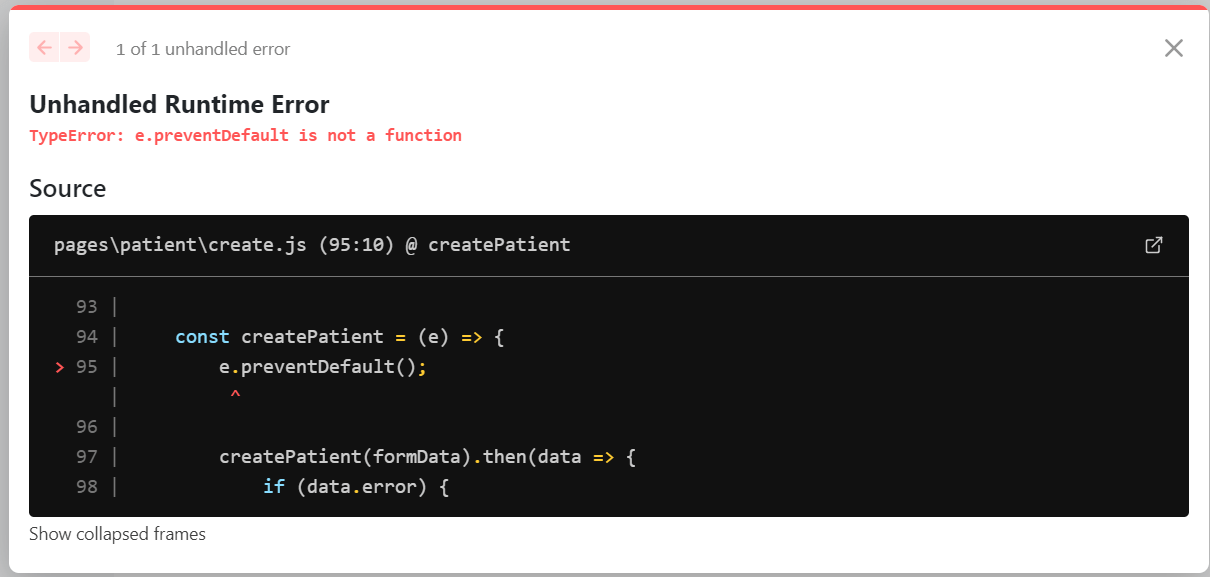Click the createPatient(formData) call on line 97
This screenshot has height=577, width=1210.
tap(345, 457)
